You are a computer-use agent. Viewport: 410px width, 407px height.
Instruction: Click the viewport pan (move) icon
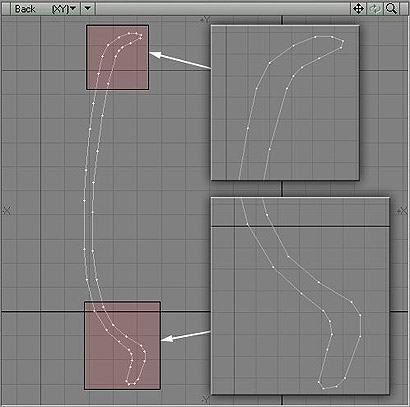click(x=358, y=9)
